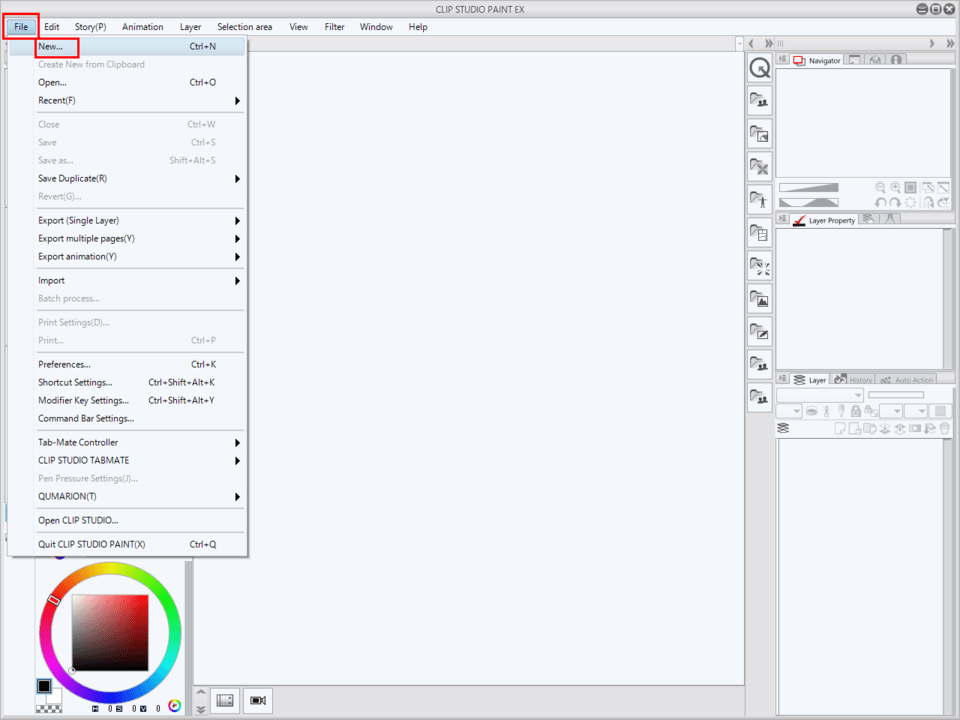Viewport: 960px width, 720px height.
Task: Click Preferences... in the File menu
Action: pyautogui.click(x=64, y=364)
